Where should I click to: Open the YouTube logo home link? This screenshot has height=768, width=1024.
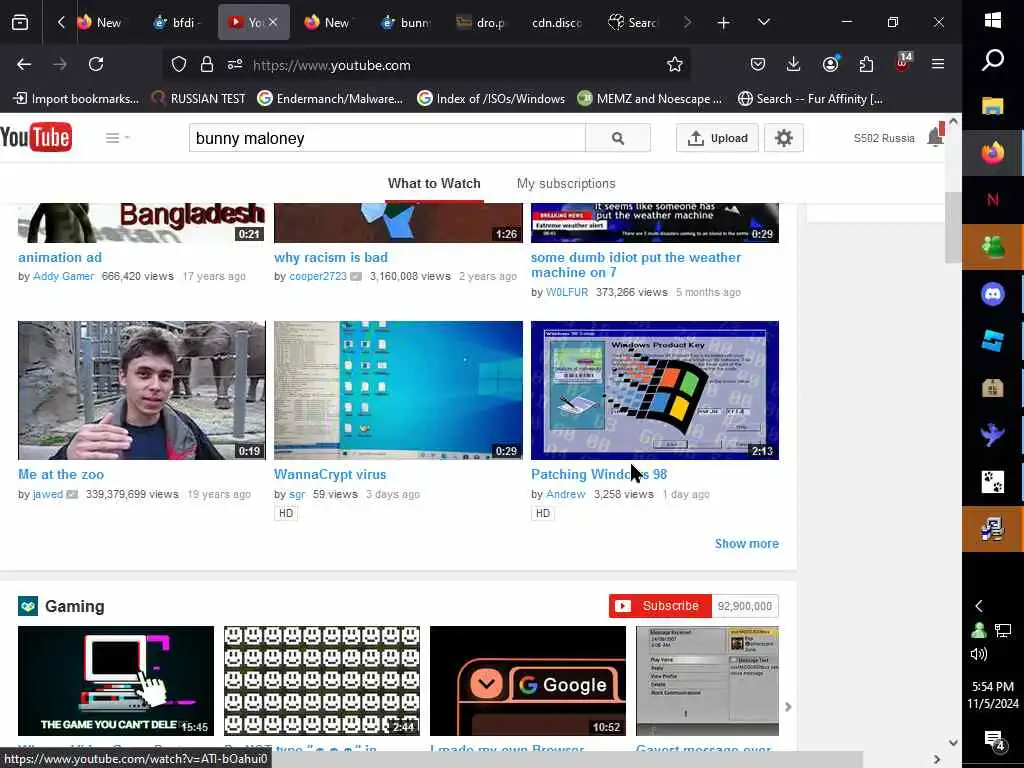[x=36, y=137]
